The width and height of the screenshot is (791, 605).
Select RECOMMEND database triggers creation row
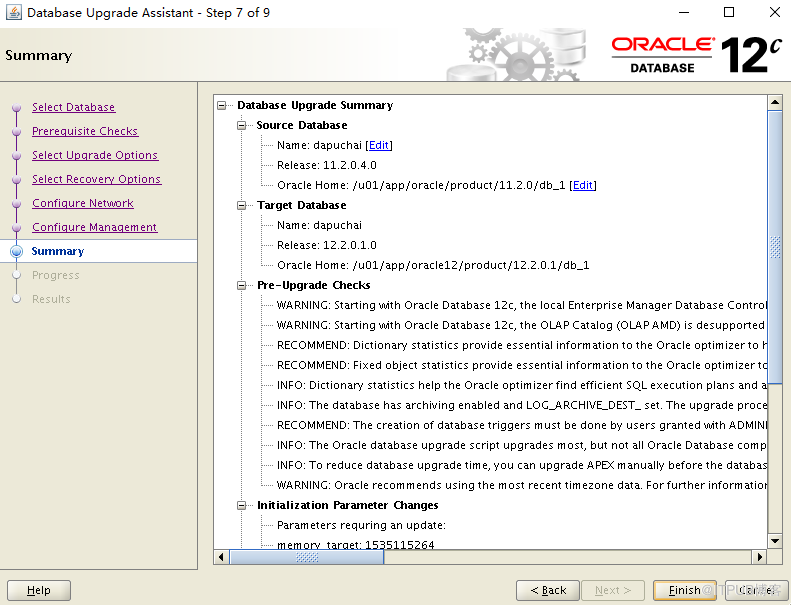click(522, 425)
